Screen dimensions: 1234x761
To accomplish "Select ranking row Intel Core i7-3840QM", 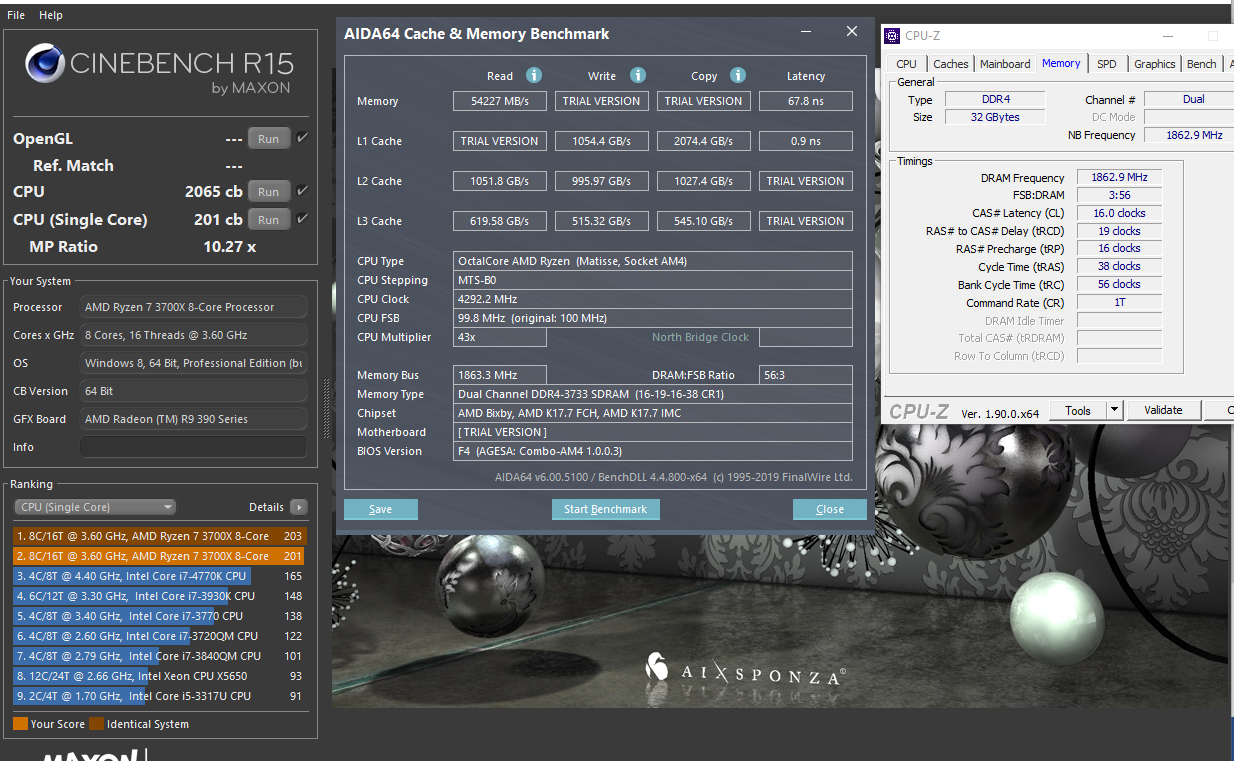I will 160,656.
